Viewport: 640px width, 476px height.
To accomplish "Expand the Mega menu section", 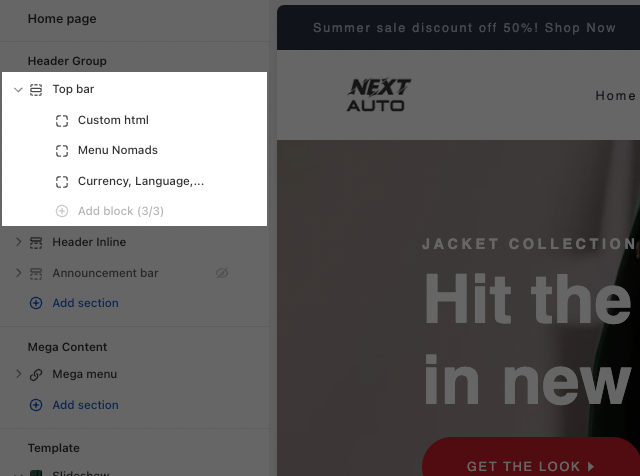I will point(18,374).
